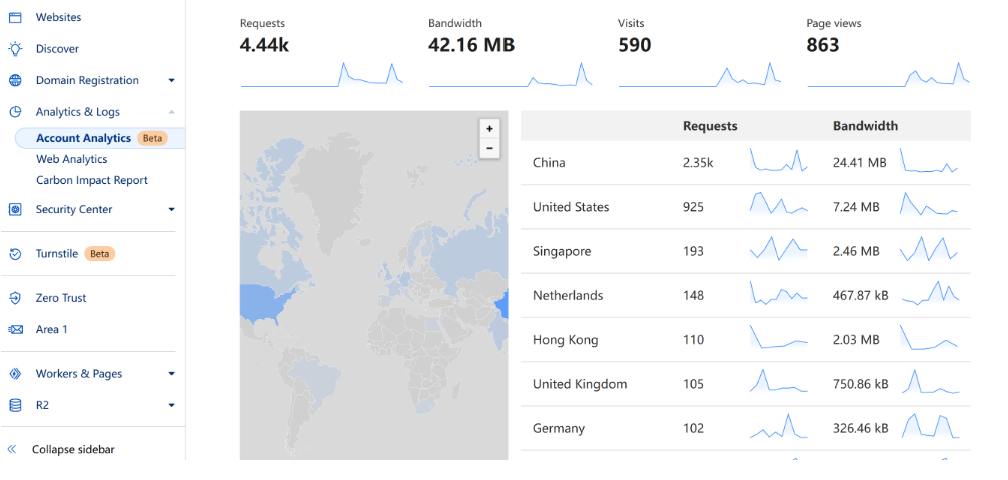Click the Area 1 envelope icon
Screen dimensions: 1008x480
(x=15, y=330)
